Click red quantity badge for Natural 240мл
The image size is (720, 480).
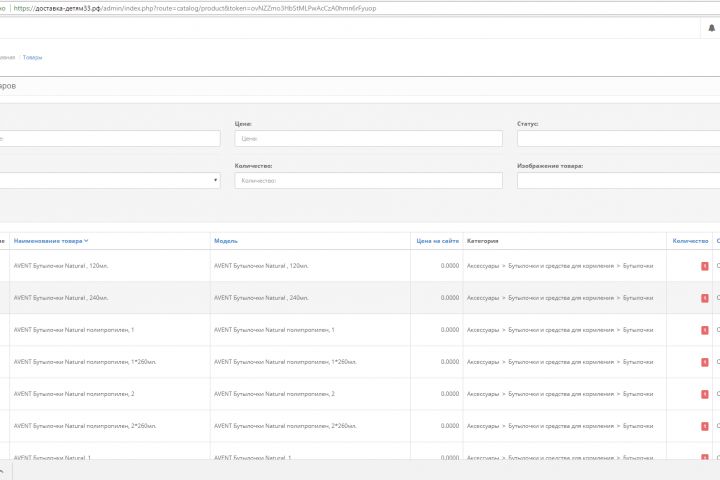pyautogui.click(x=705, y=298)
